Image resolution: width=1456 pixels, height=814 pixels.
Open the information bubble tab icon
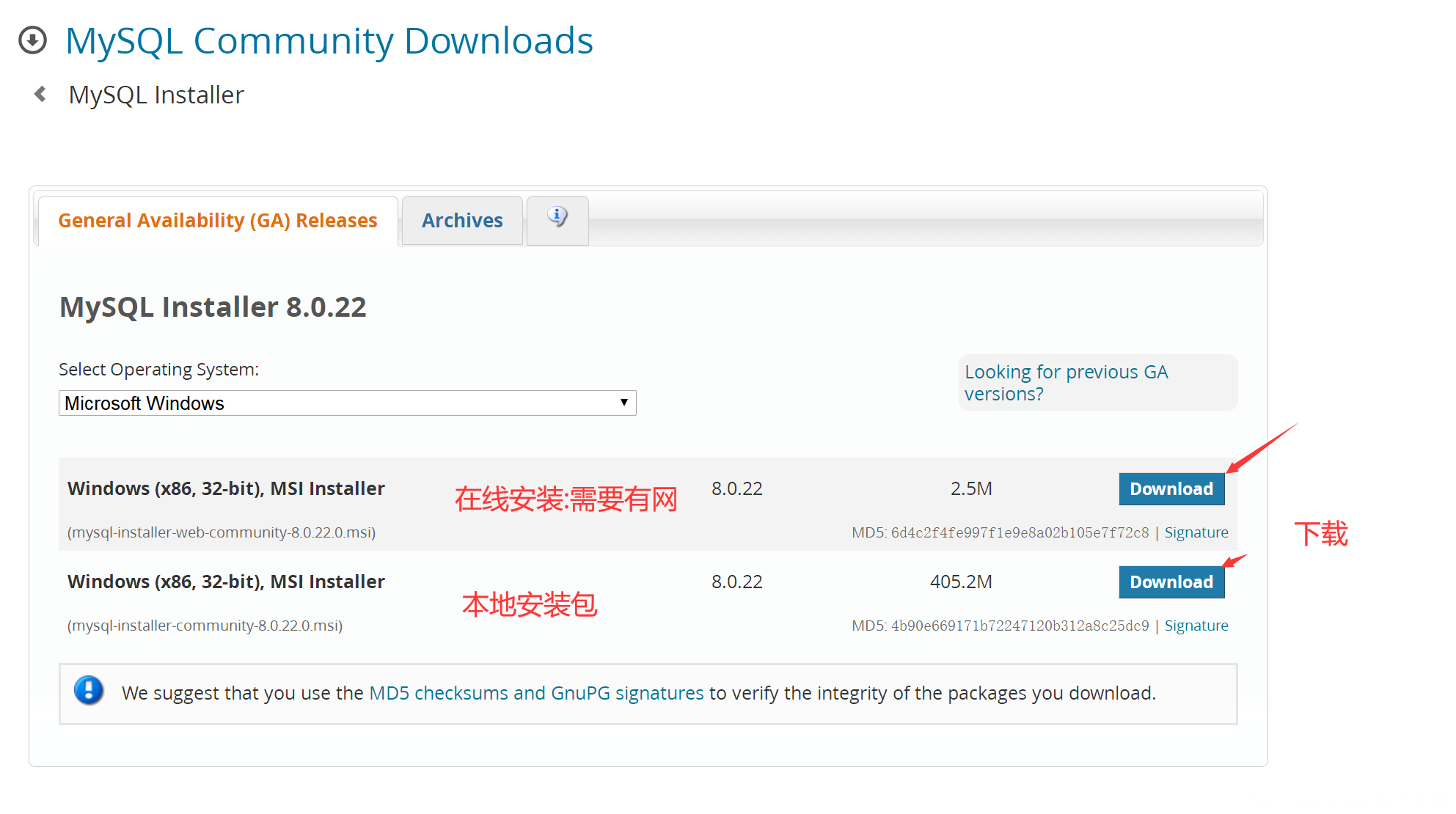(557, 217)
